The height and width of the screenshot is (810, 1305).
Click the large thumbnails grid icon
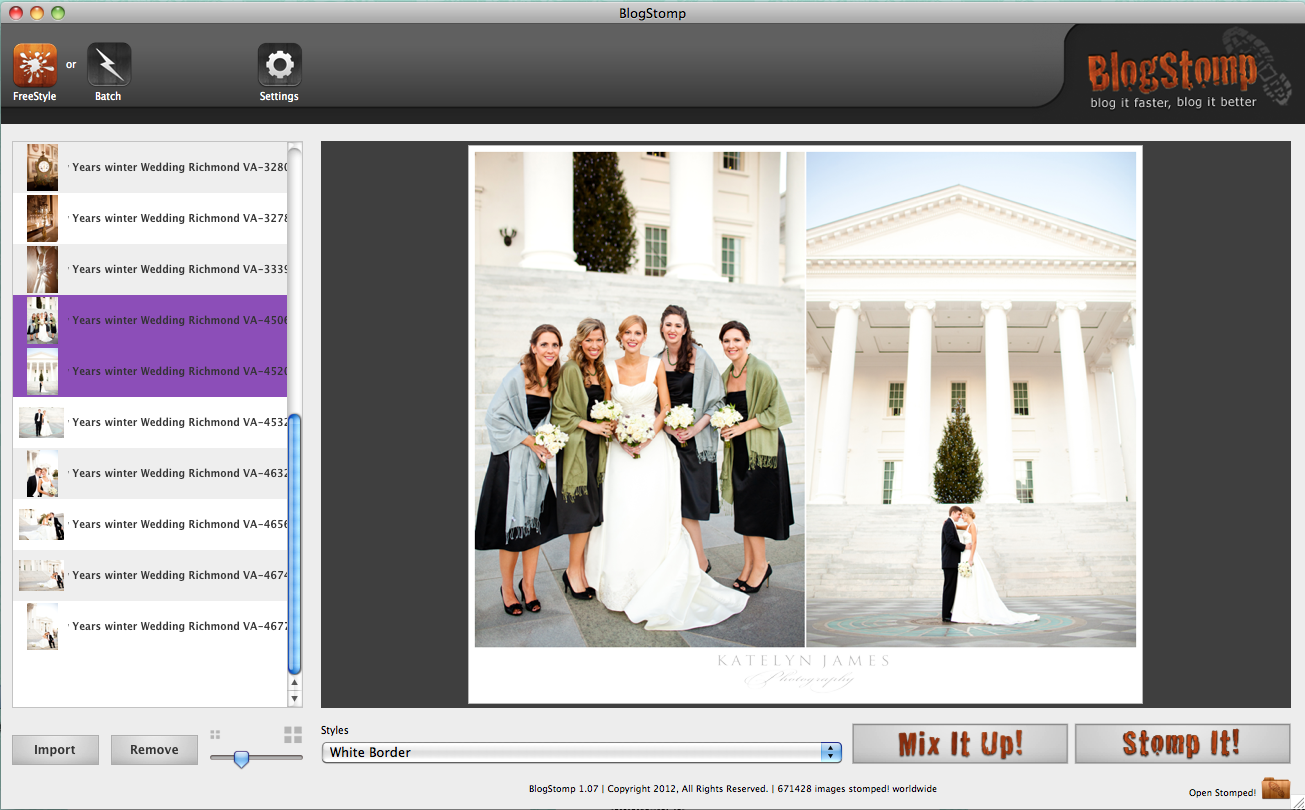pyautogui.click(x=293, y=735)
